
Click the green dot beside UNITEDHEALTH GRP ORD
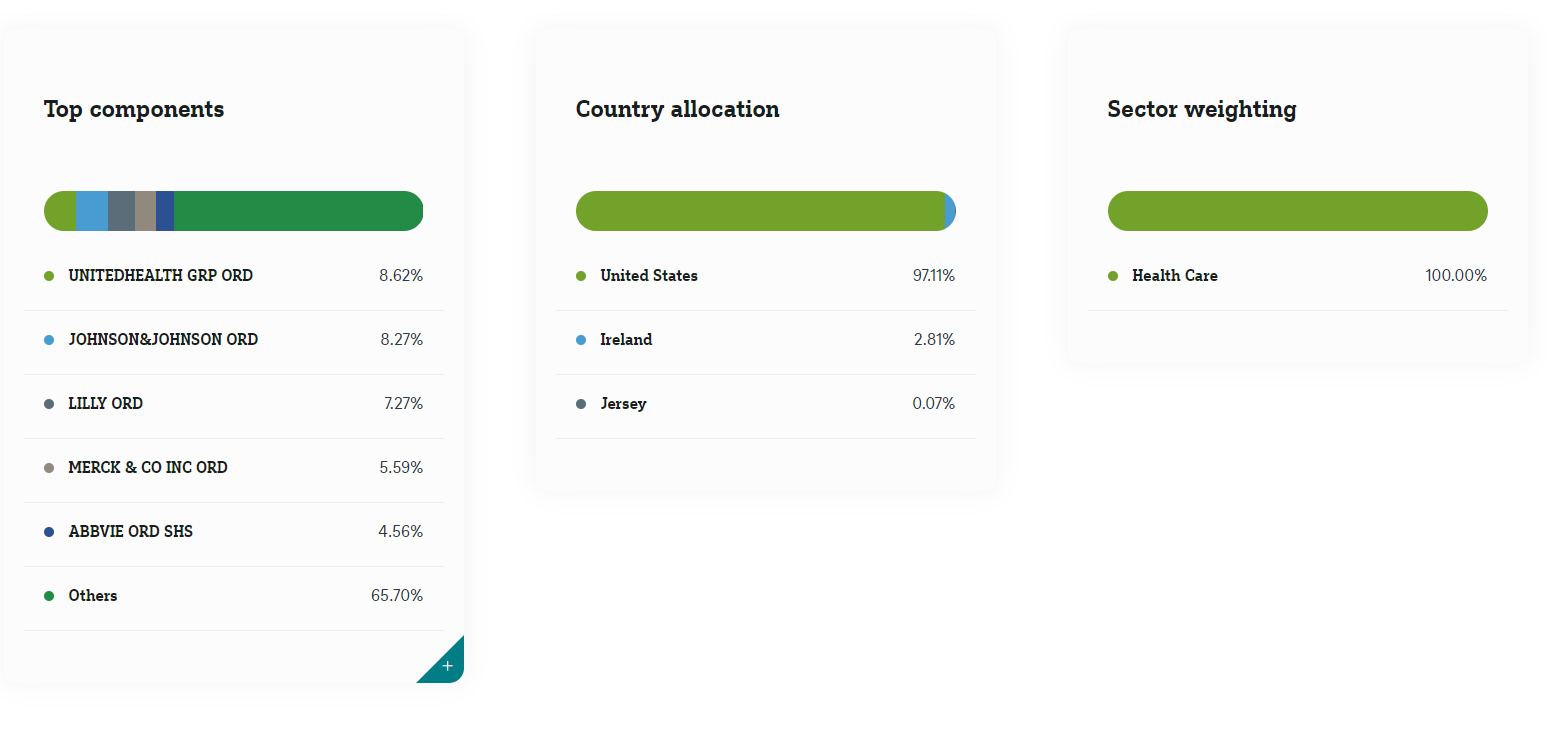[49, 276]
